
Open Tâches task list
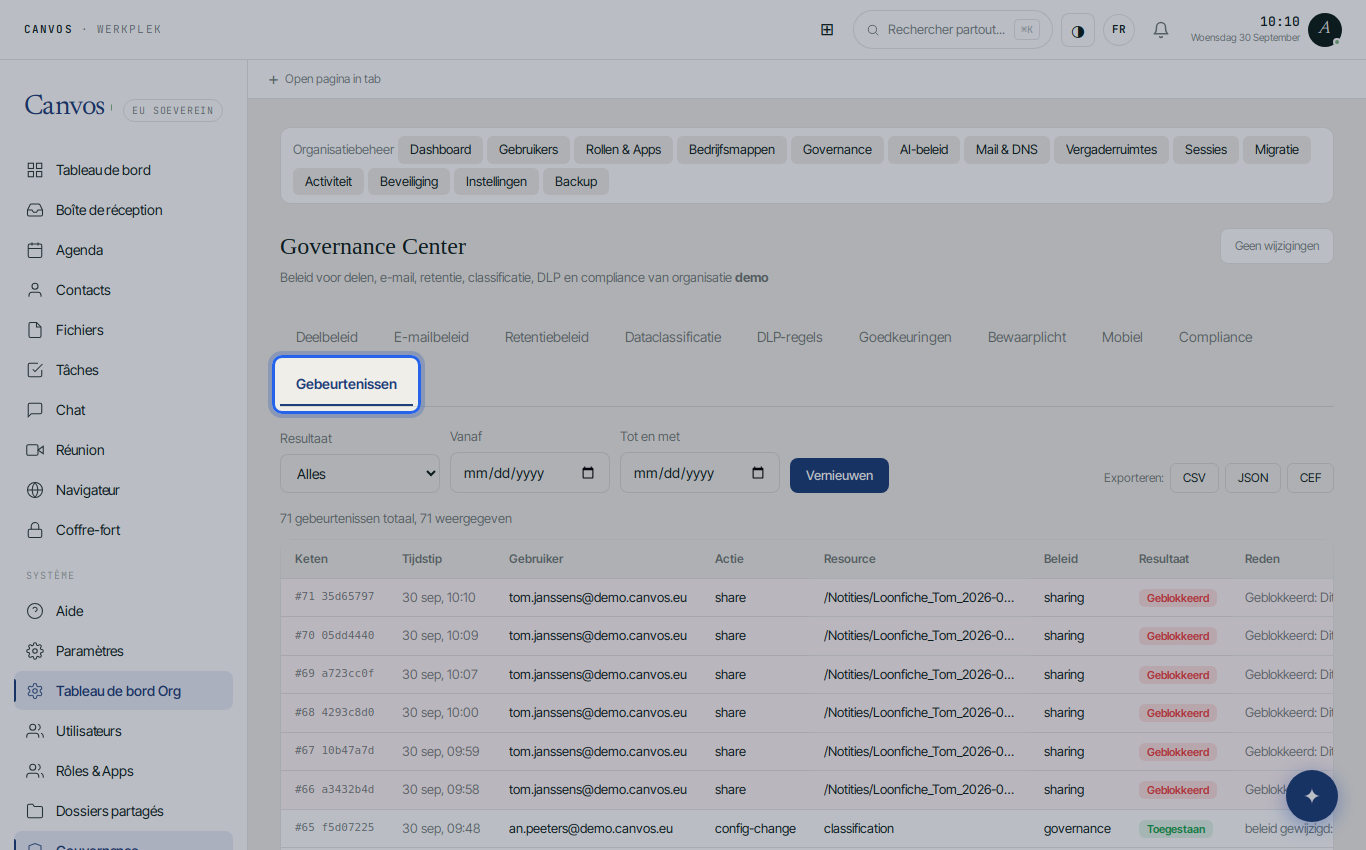pyautogui.click(x=124, y=370)
